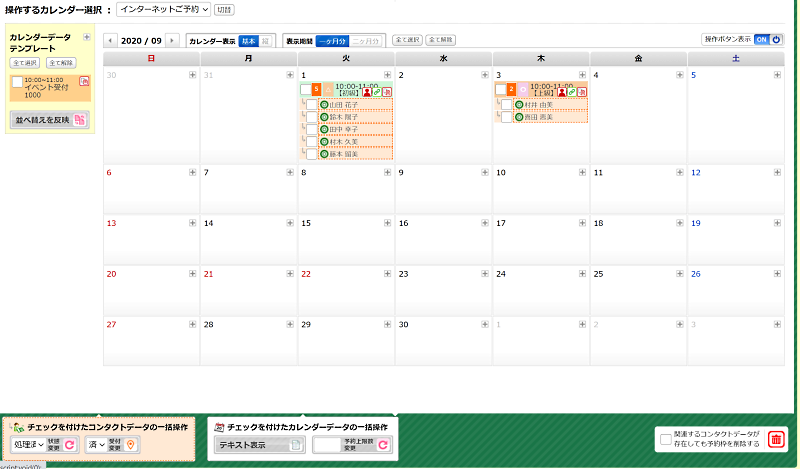Expand the plus icon on Saturday September 5
This screenshot has height=469, width=800.
click(778, 75)
